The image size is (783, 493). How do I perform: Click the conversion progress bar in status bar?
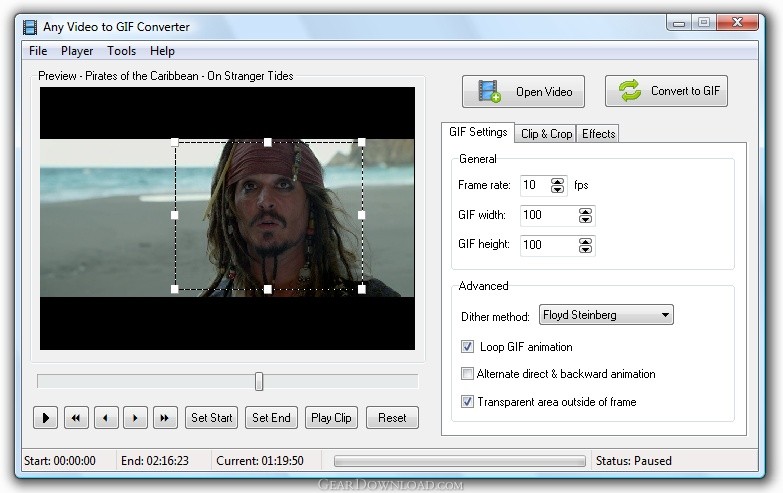[x=460, y=461]
